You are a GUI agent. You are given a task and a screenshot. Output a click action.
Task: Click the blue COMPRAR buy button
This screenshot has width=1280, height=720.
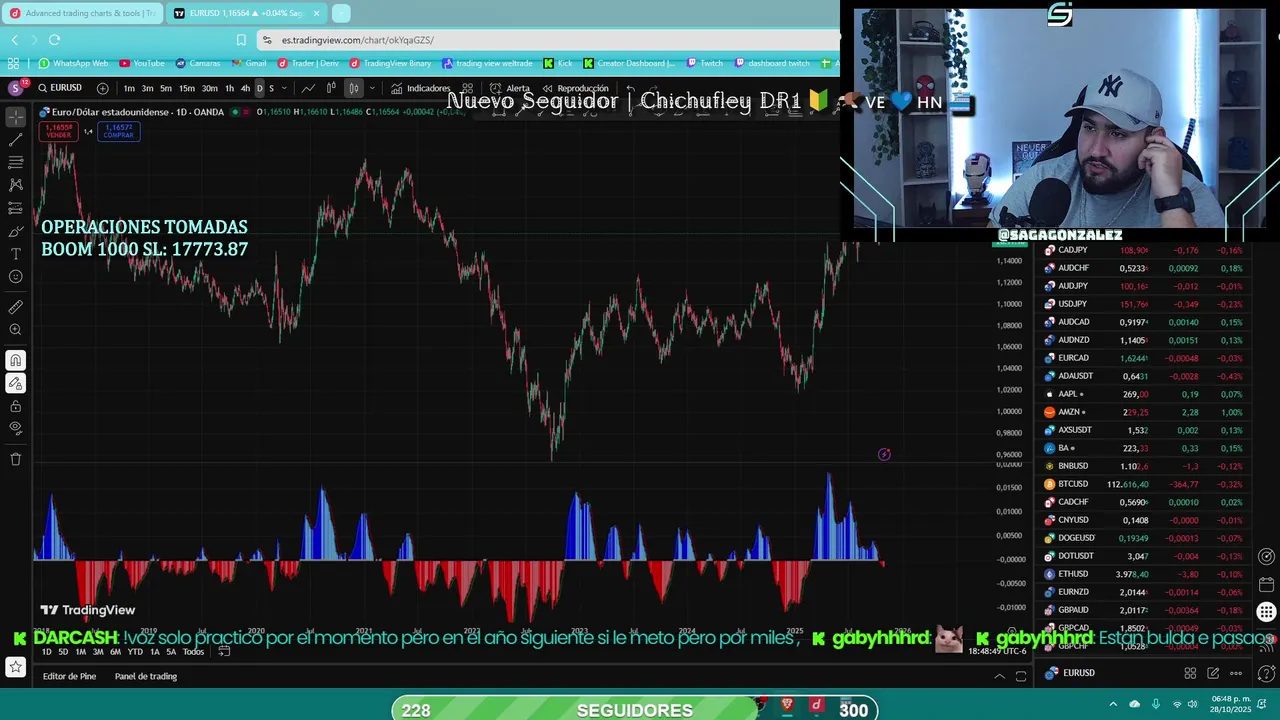click(x=118, y=131)
